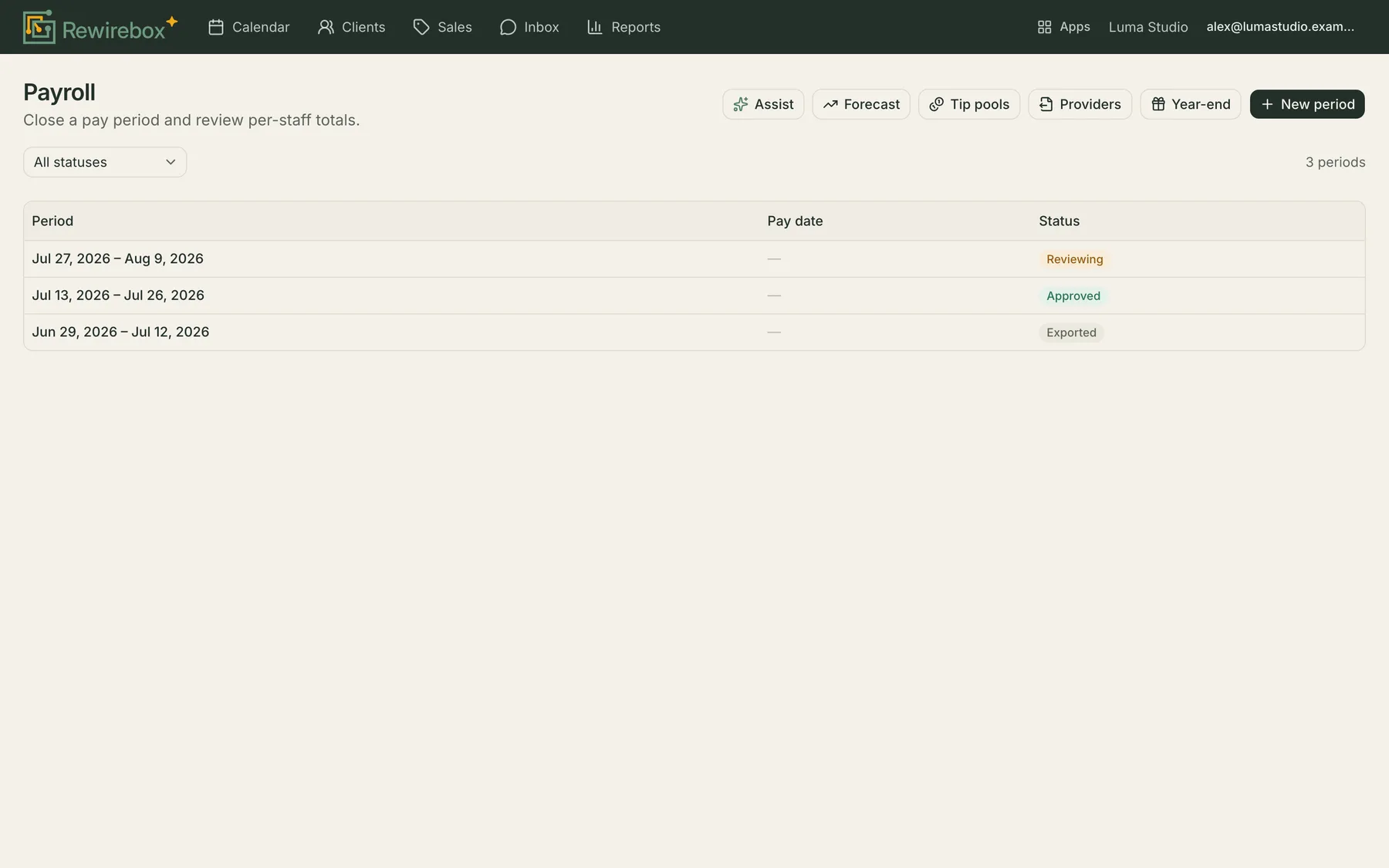
Task: Click the link icon on Tip pools
Action: (937, 104)
